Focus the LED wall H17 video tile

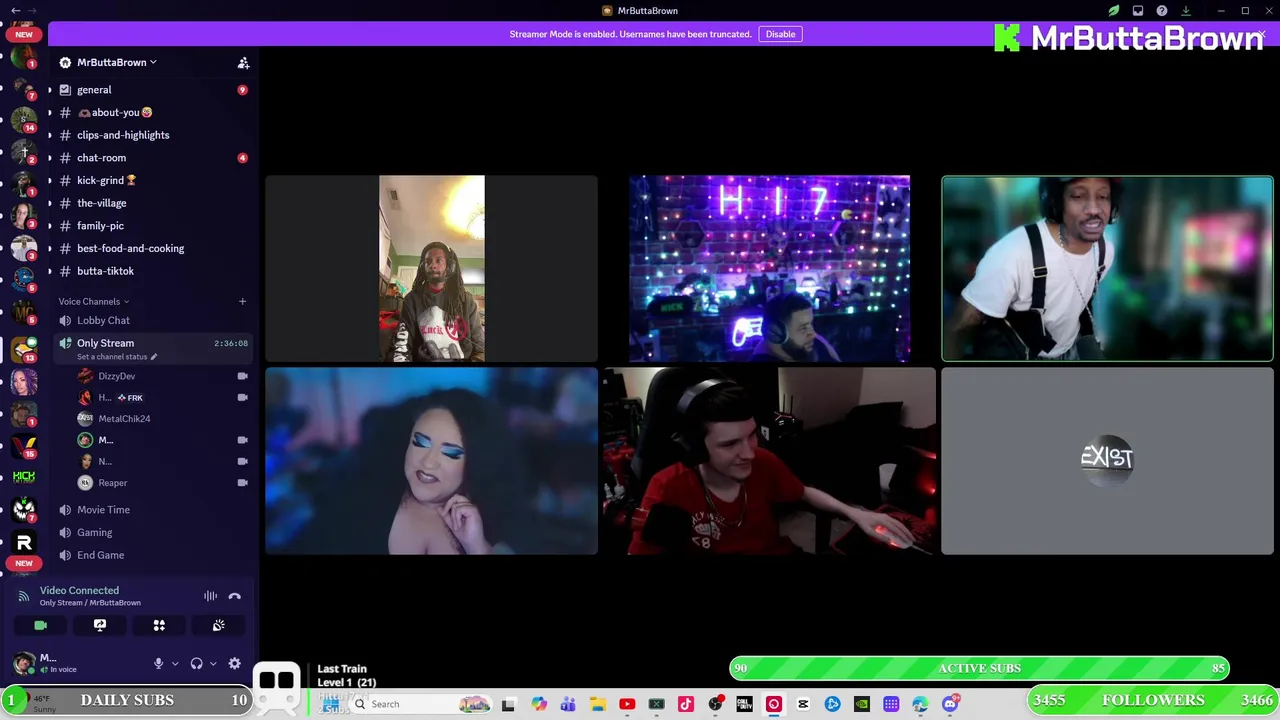[770, 268]
